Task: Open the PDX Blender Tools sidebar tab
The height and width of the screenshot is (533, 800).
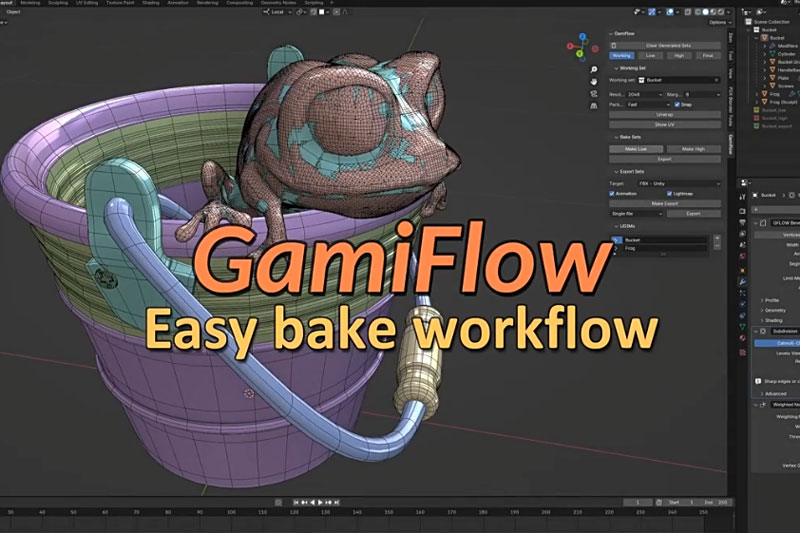Action: (731, 106)
